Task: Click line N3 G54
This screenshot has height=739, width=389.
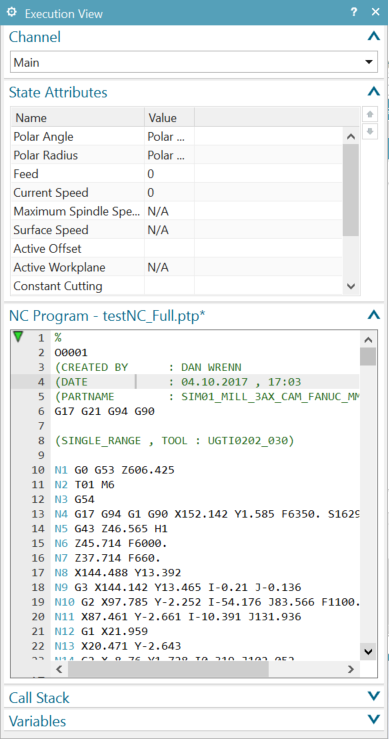Action: pos(74,499)
